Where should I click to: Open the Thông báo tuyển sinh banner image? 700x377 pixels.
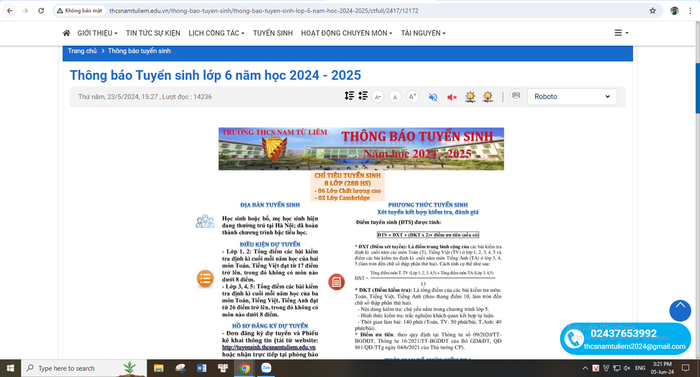coord(361,149)
